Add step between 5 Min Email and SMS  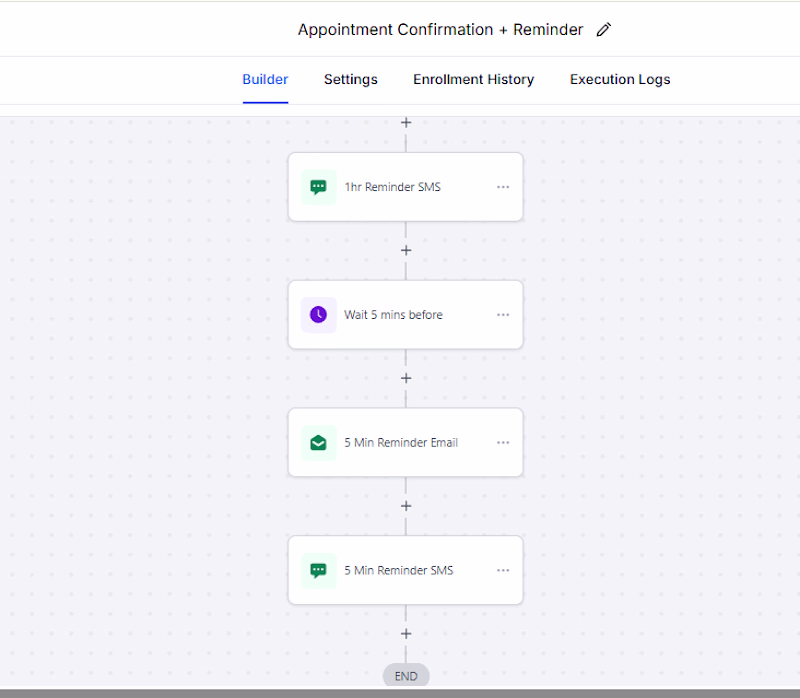coord(406,506)
